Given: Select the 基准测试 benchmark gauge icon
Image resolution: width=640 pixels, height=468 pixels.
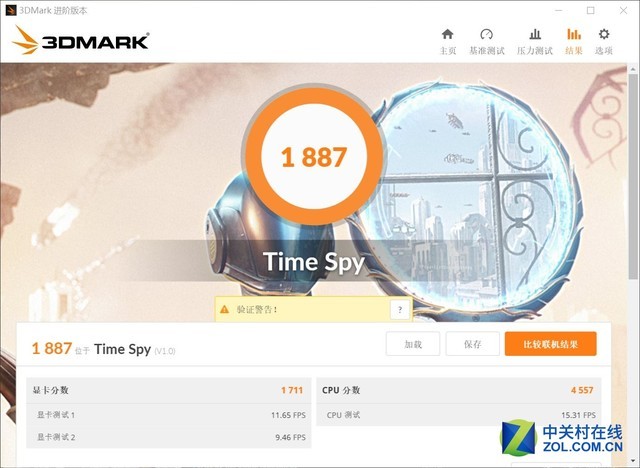Looking at the screenshot, I should [x=487, y=34].
